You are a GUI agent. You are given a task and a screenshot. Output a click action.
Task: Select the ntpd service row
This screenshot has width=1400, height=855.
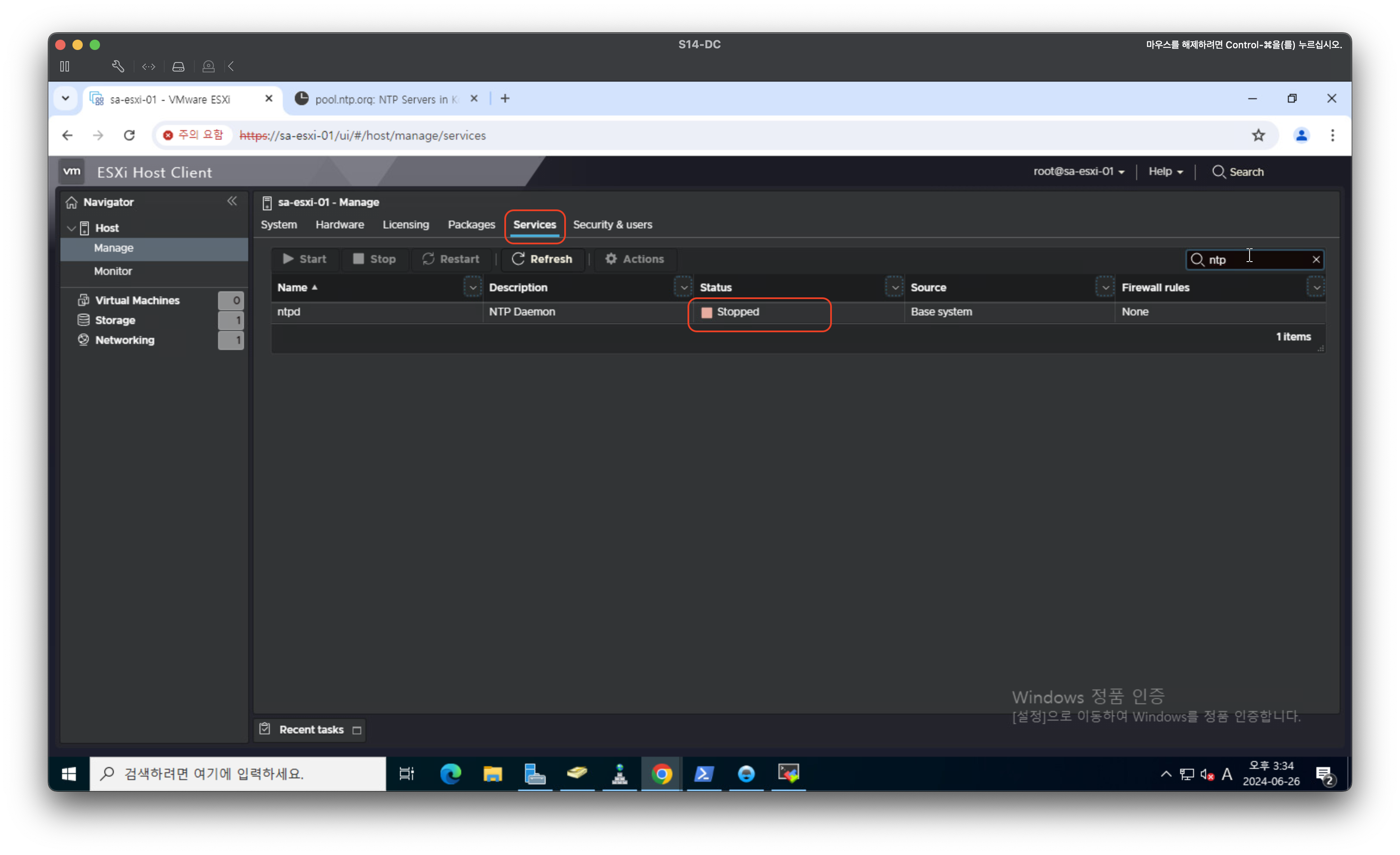[375, 312]
